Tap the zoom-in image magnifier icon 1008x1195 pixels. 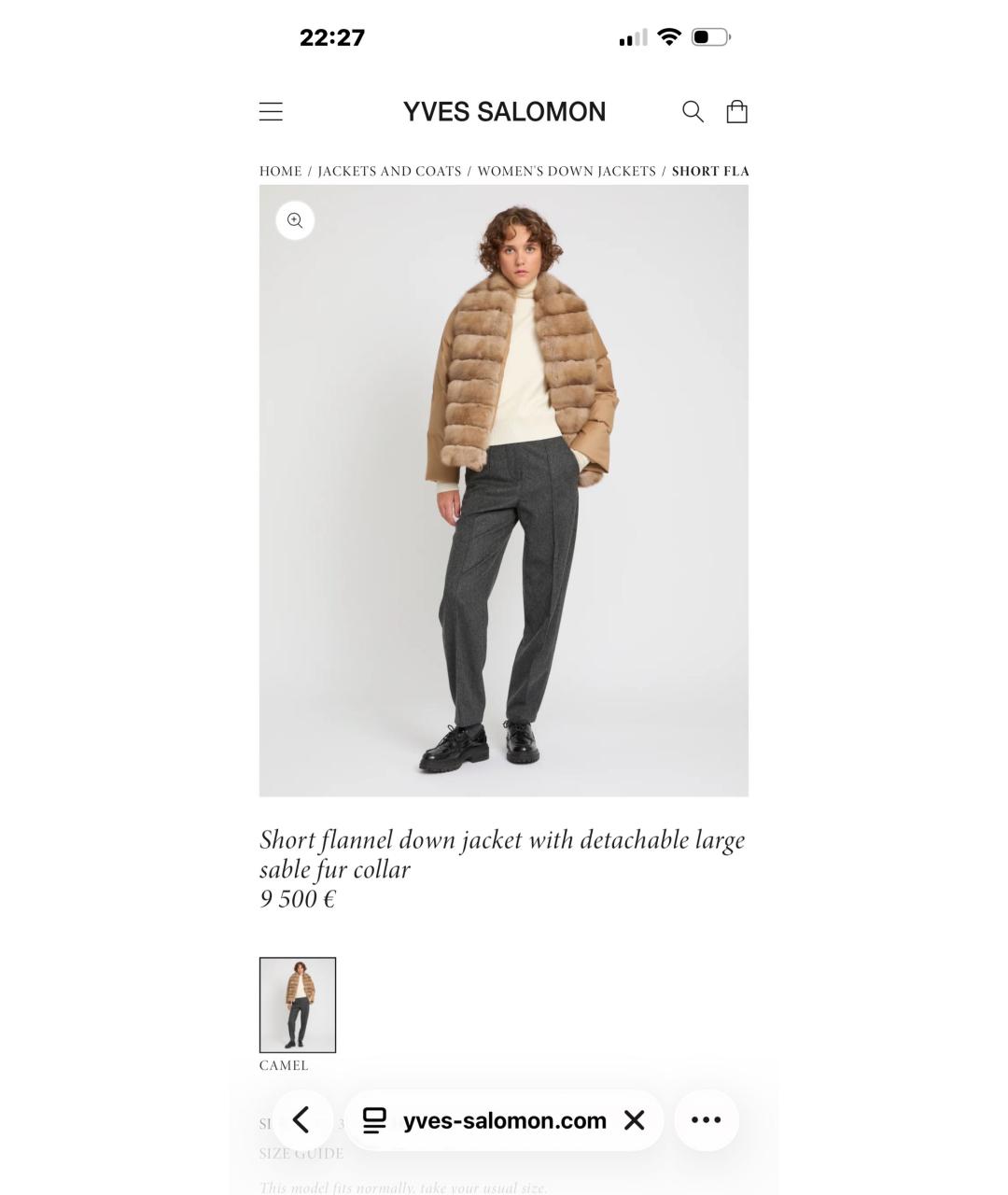tap(295, 220)
